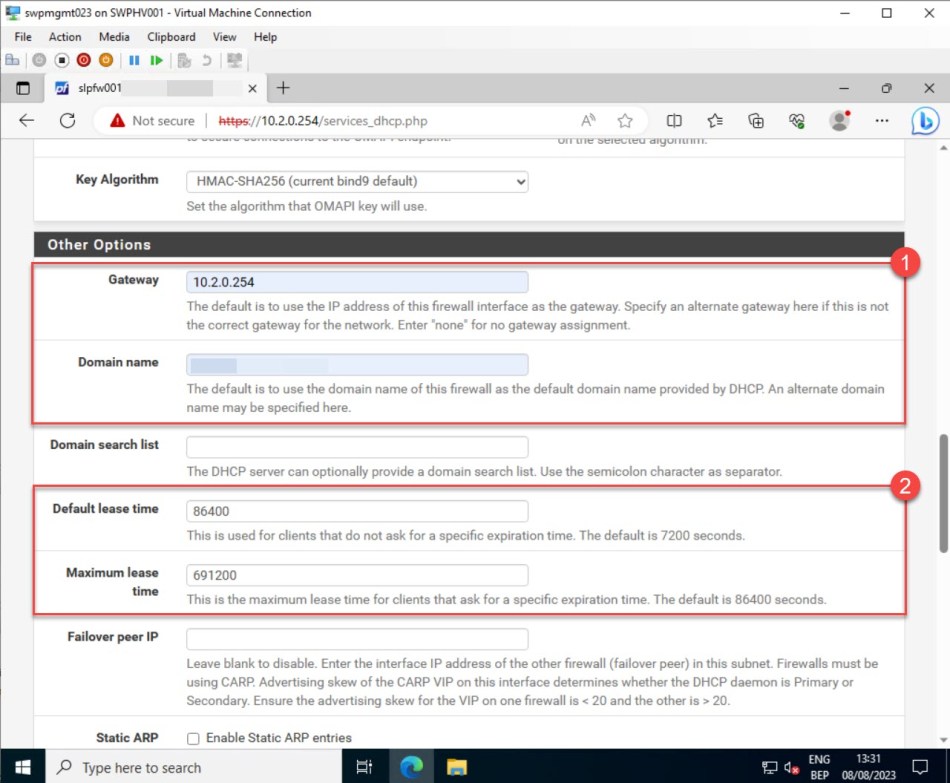Screen dimensions: 950x783
Task: Open the Media menu
Action: coord(113,37)
